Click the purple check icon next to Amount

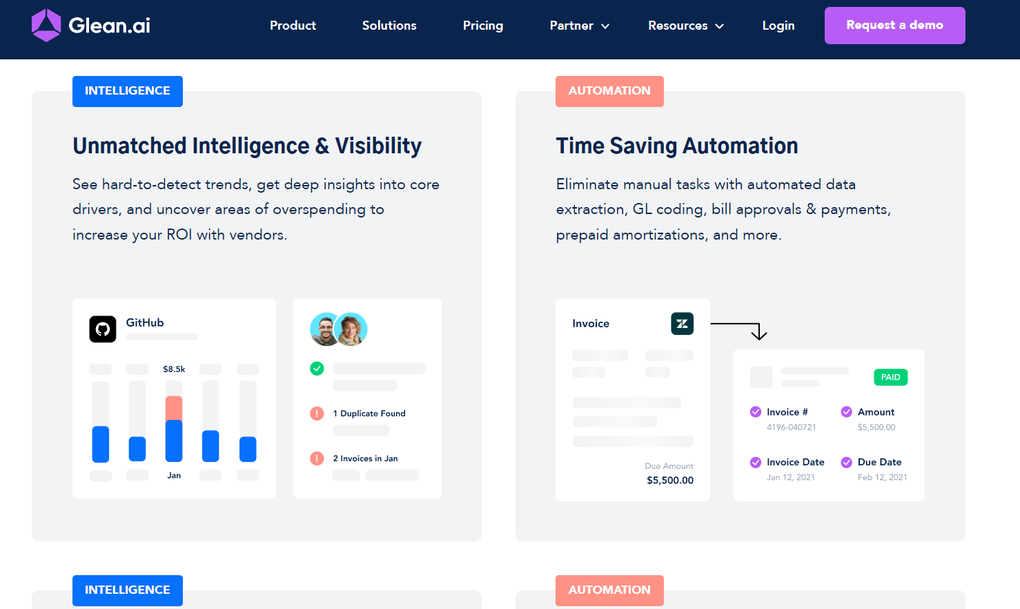[x=847, y=412]
